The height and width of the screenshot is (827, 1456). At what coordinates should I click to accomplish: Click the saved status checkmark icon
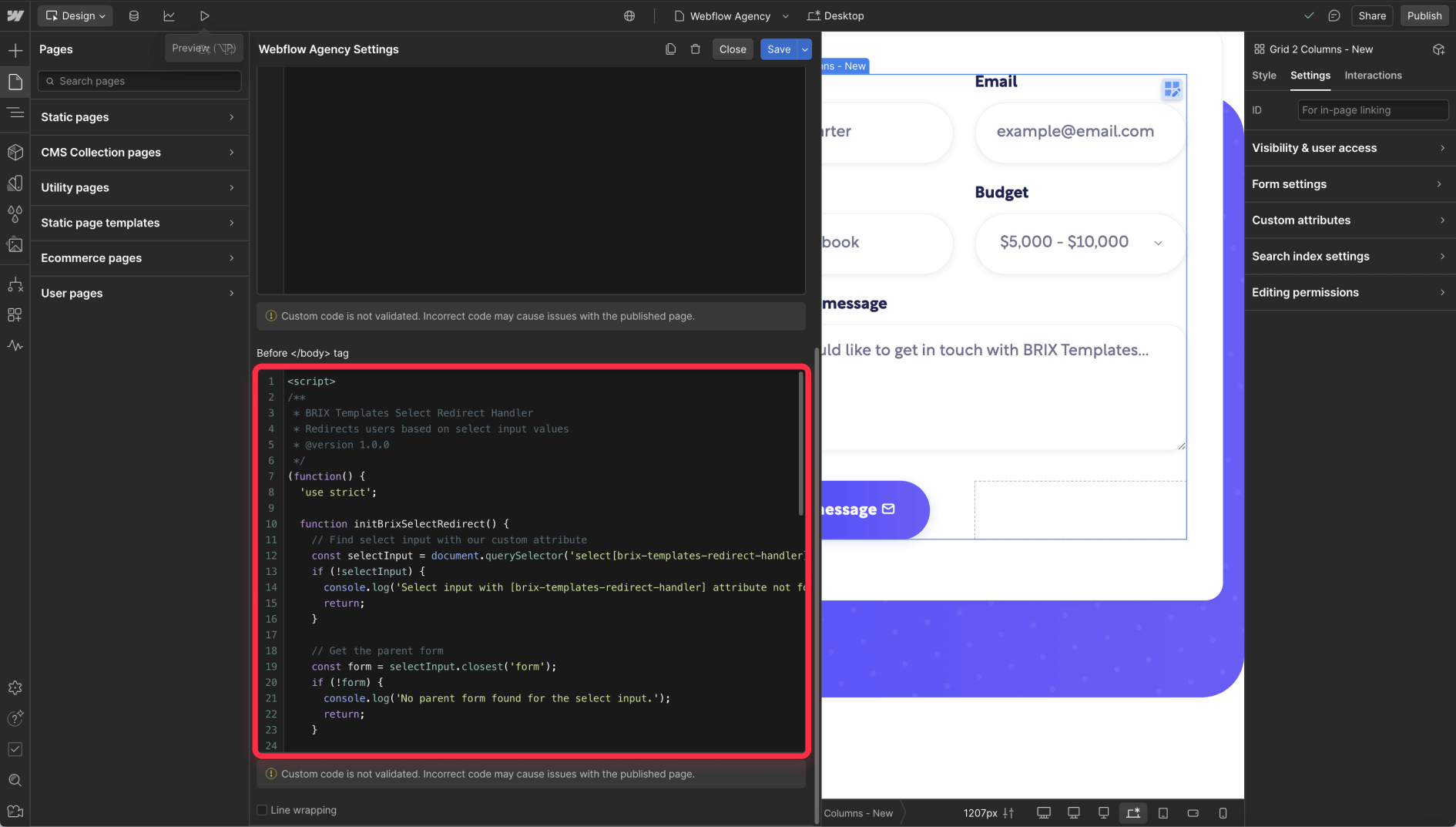(x=1309, y=15)
